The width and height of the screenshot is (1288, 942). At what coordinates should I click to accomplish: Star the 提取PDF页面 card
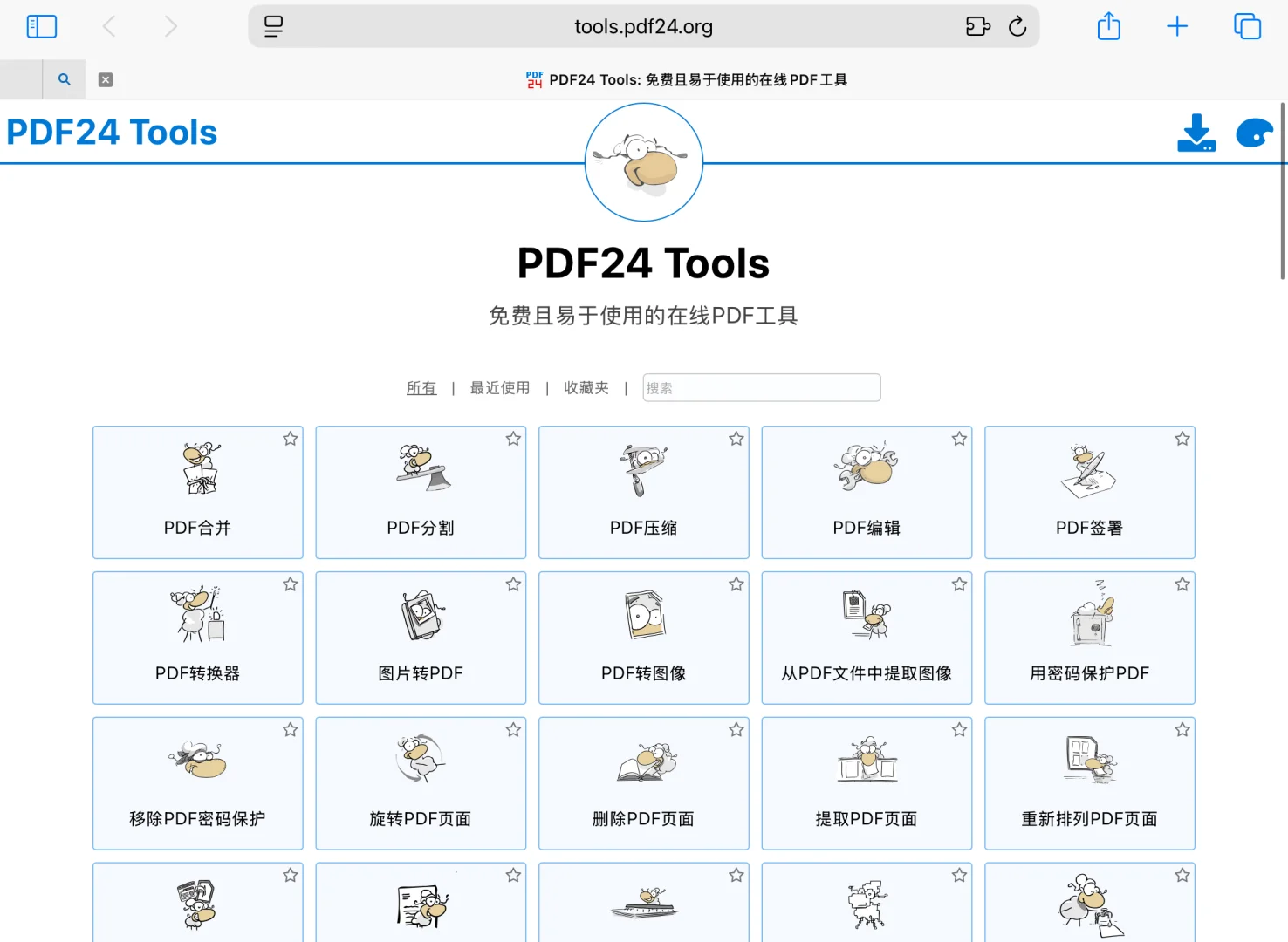tap(959, 730)
